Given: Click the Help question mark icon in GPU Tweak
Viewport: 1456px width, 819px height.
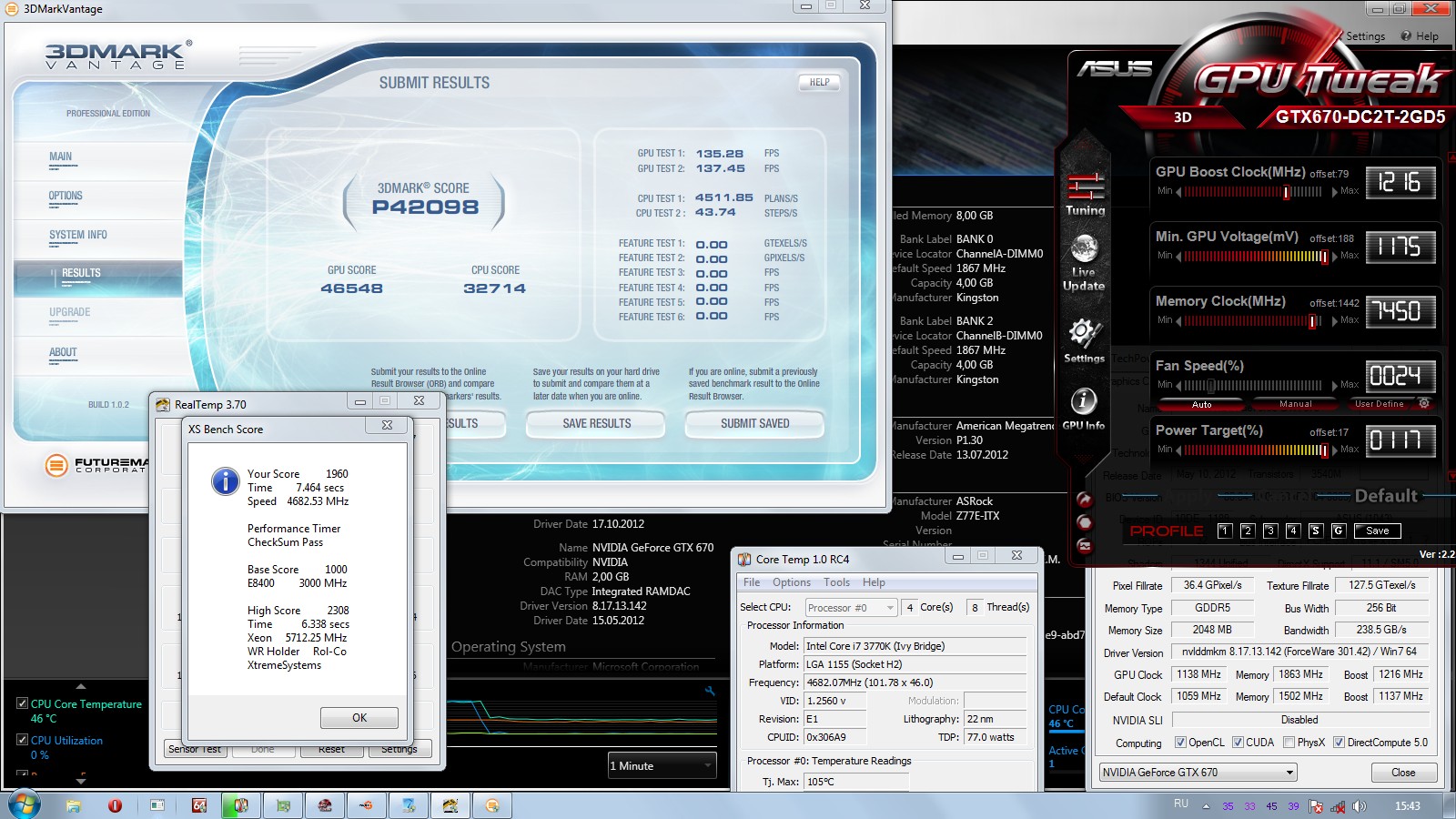Looking at the screenshot, I should (1406, 36).
